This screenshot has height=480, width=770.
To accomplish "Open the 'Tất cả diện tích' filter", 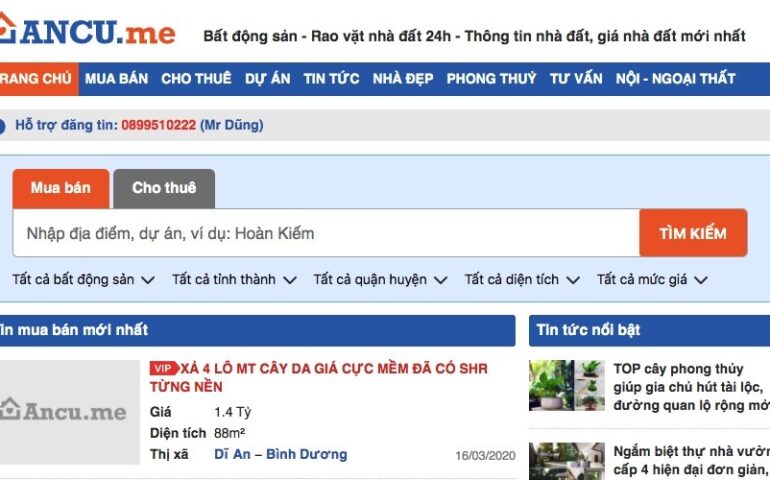I will coord(522,280).
